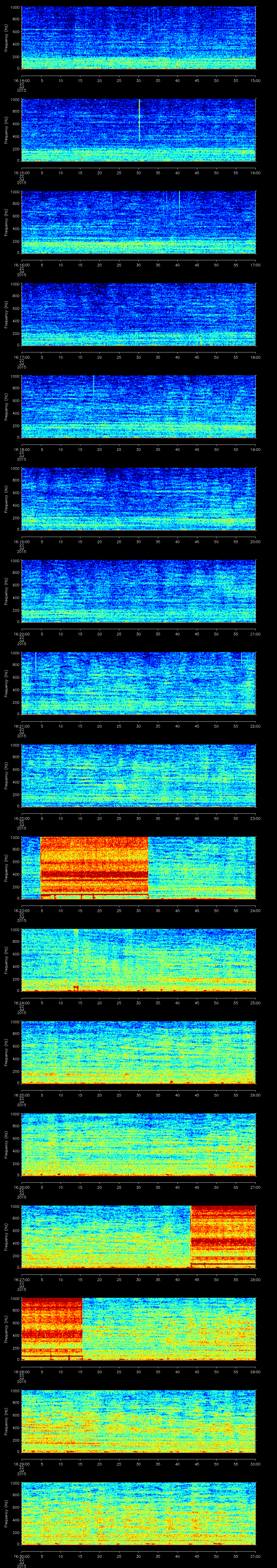Click the 28:00 end time label
277x1568 pixels.
point(255,1279)
